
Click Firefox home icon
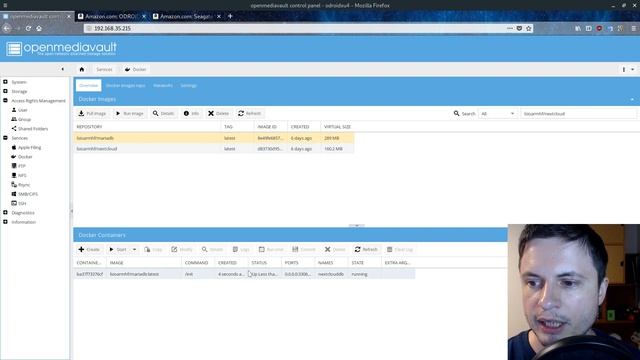(x=39, y=28)
